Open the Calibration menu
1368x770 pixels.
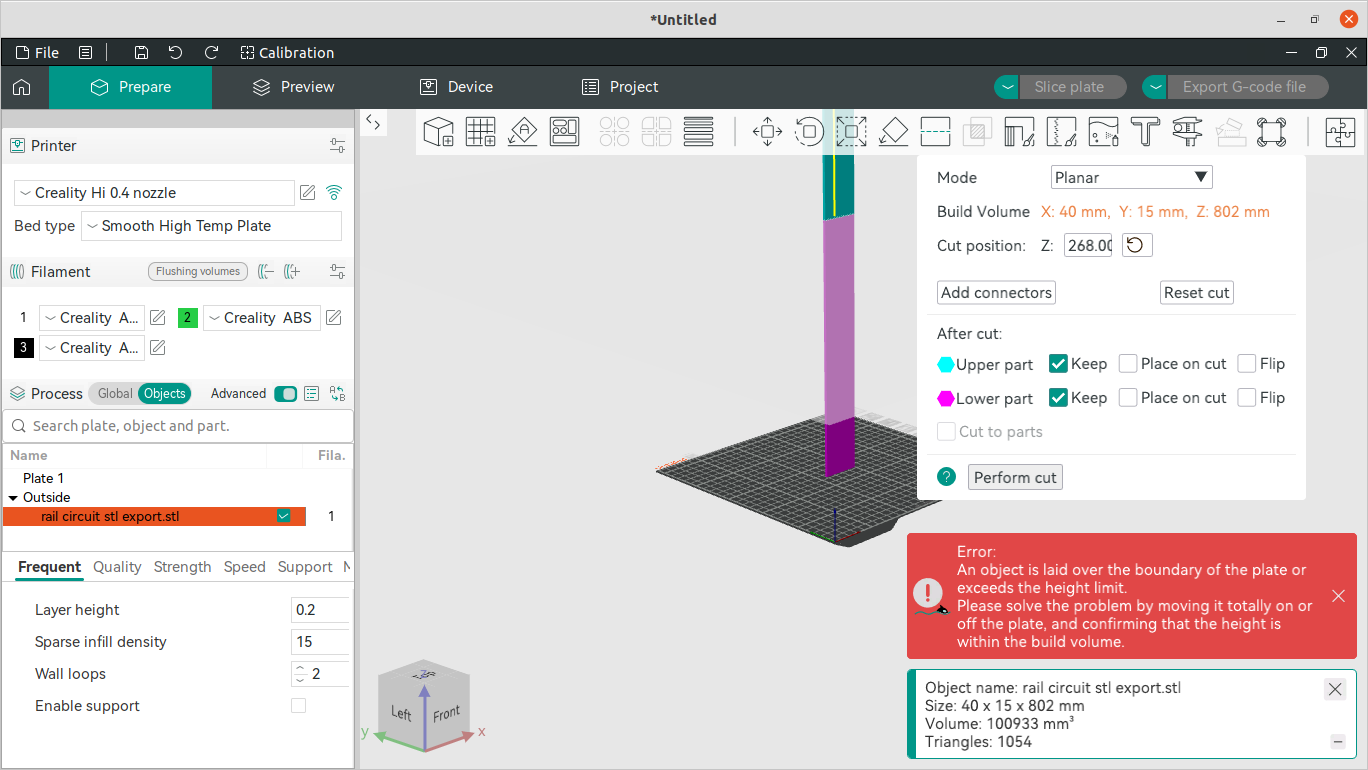coord(287,53)
